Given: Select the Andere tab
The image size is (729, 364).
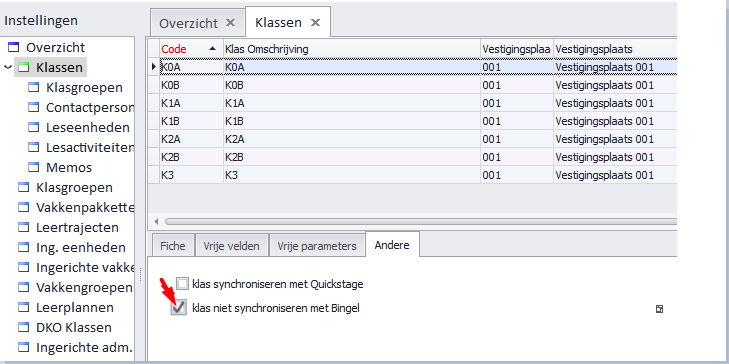Looking at the screenshot, I should coord(392,245).
